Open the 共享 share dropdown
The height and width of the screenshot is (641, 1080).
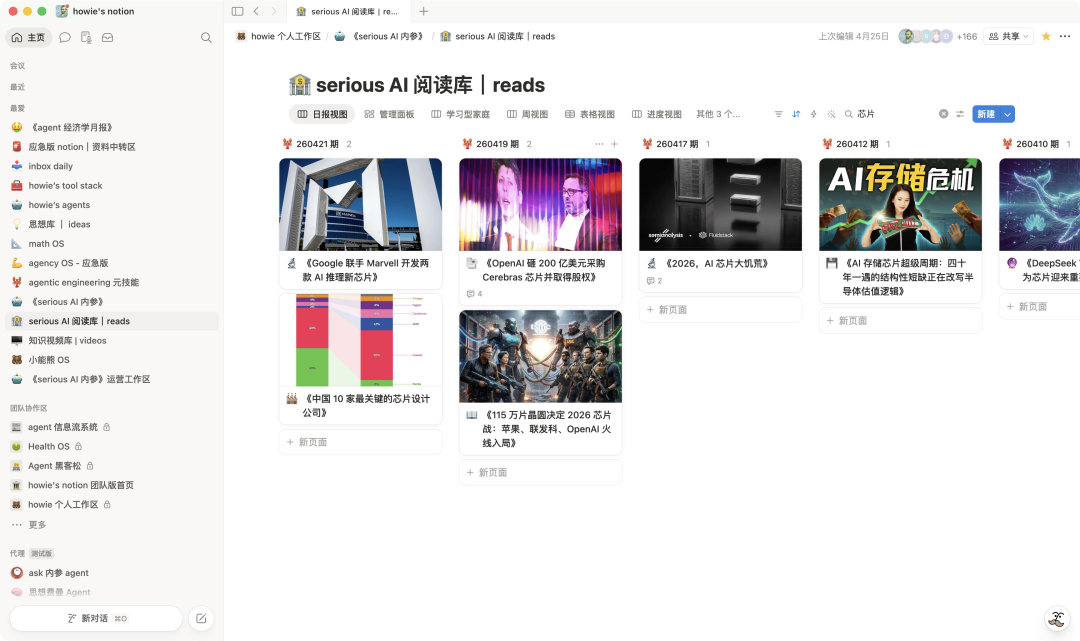click(x=1008, y=36)
